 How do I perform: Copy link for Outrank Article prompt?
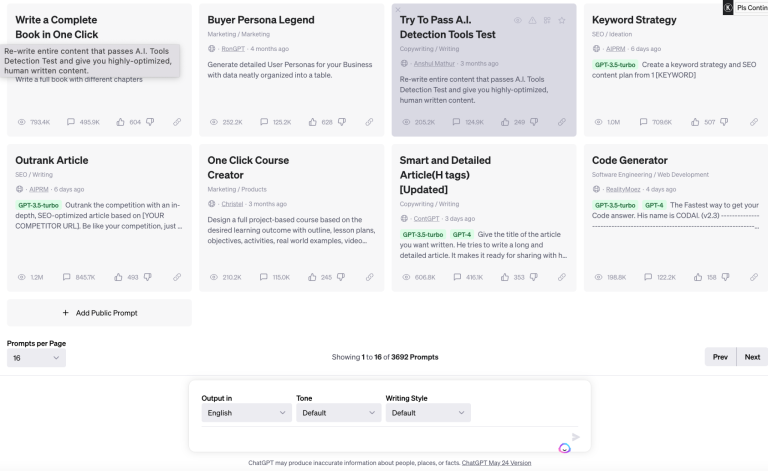(177, 277)
